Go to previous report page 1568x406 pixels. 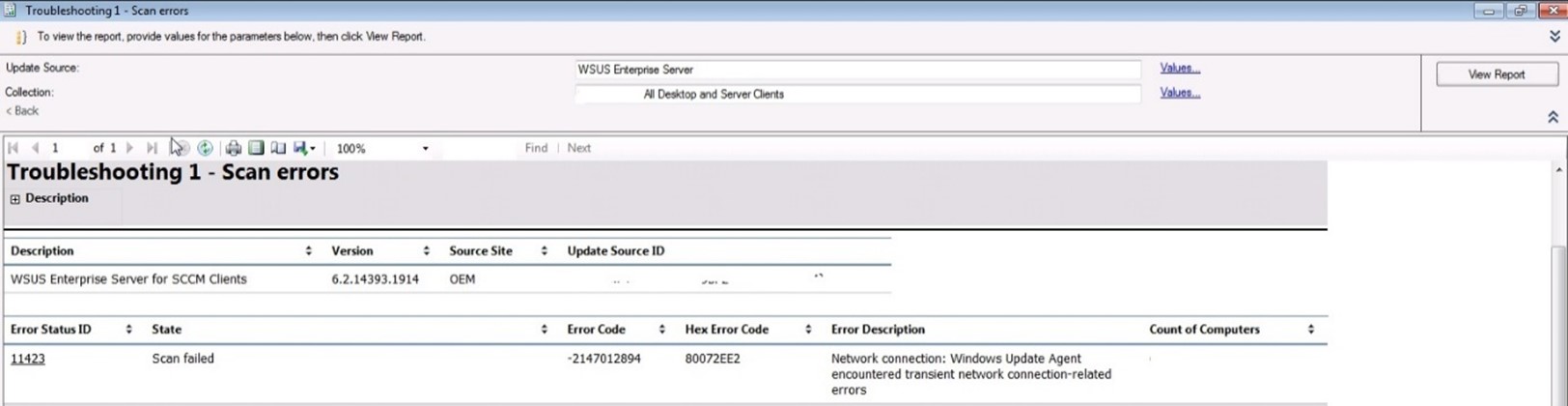(x=35, y=148)
